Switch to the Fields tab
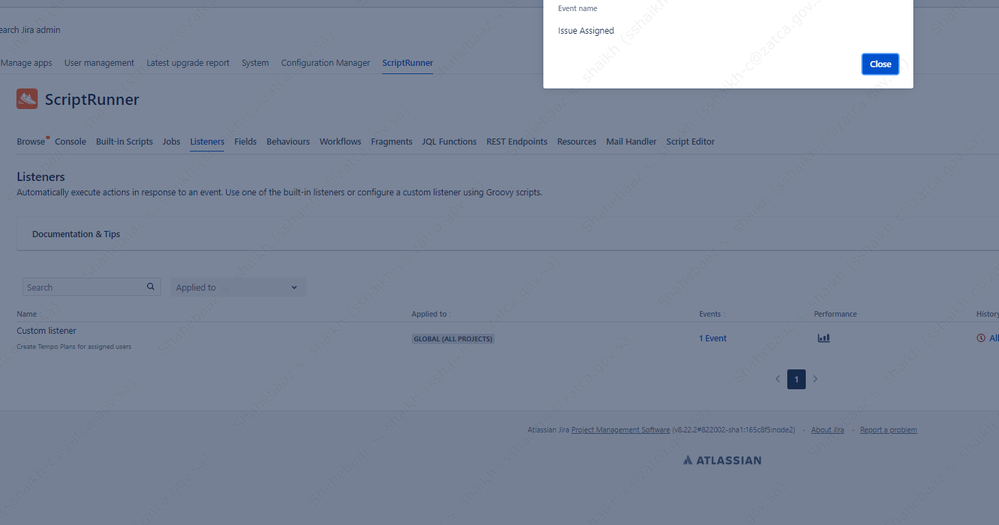This screenshot has width=999, height=525. click(245, 141)
